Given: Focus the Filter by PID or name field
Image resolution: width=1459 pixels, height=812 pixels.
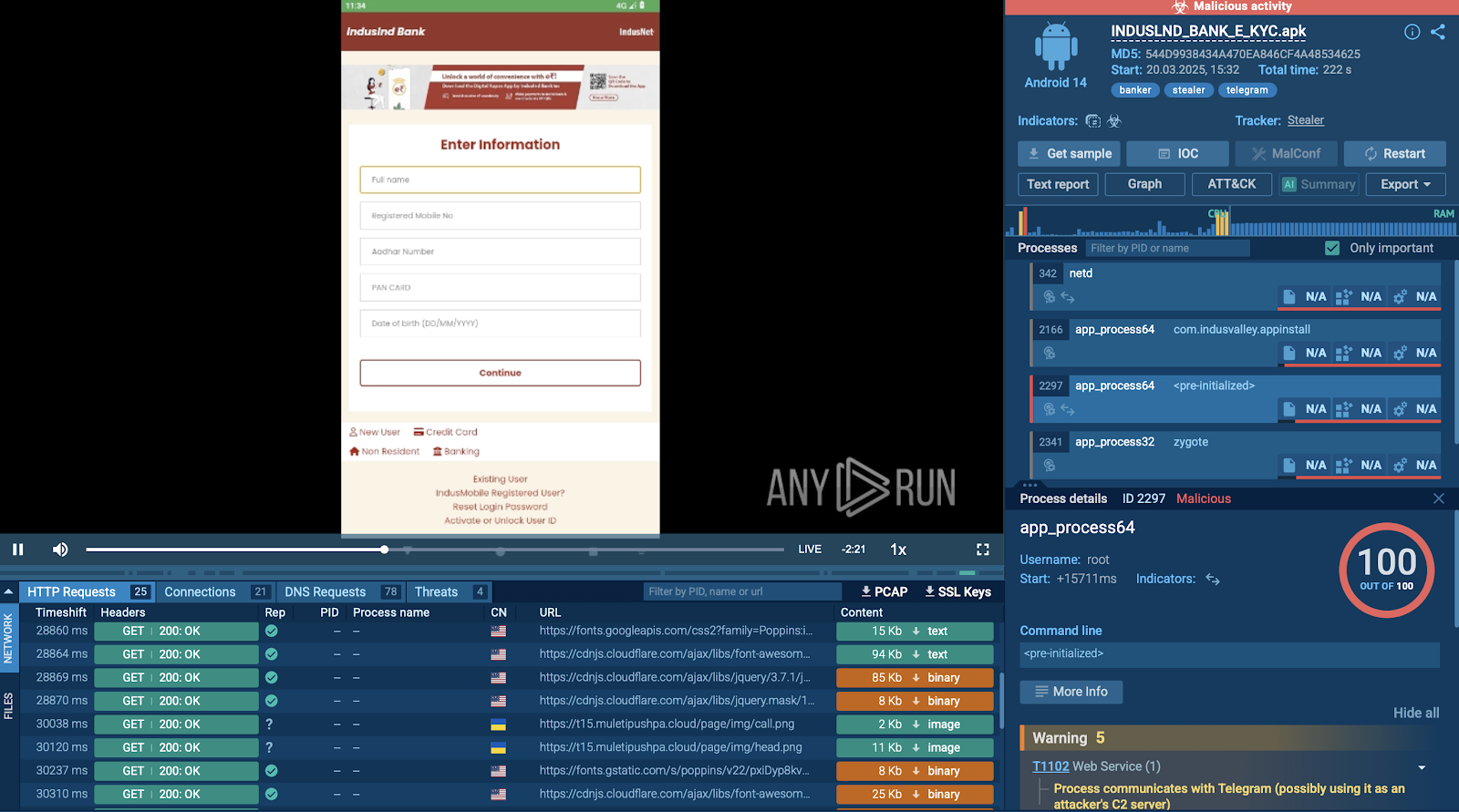Looking at the screenshot, I should click(1167, 248).
